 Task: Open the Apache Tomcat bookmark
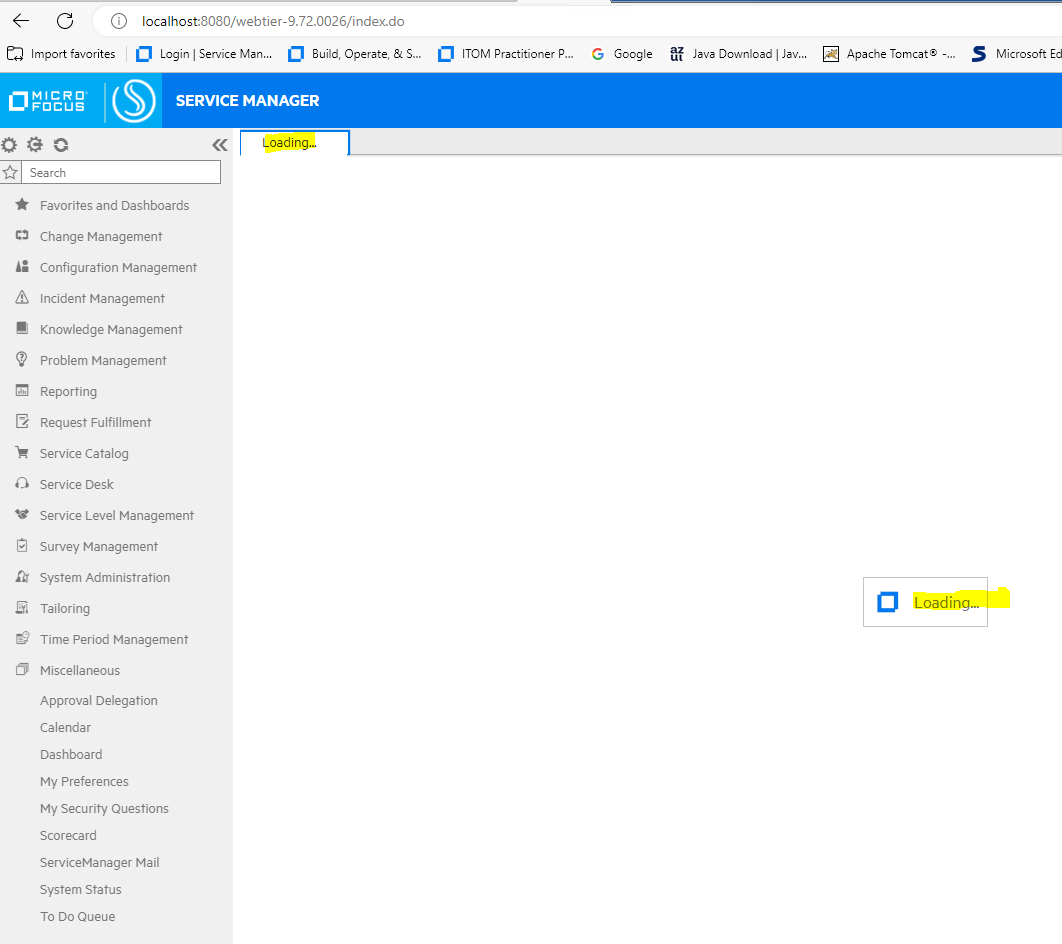[x=888, y=53]
